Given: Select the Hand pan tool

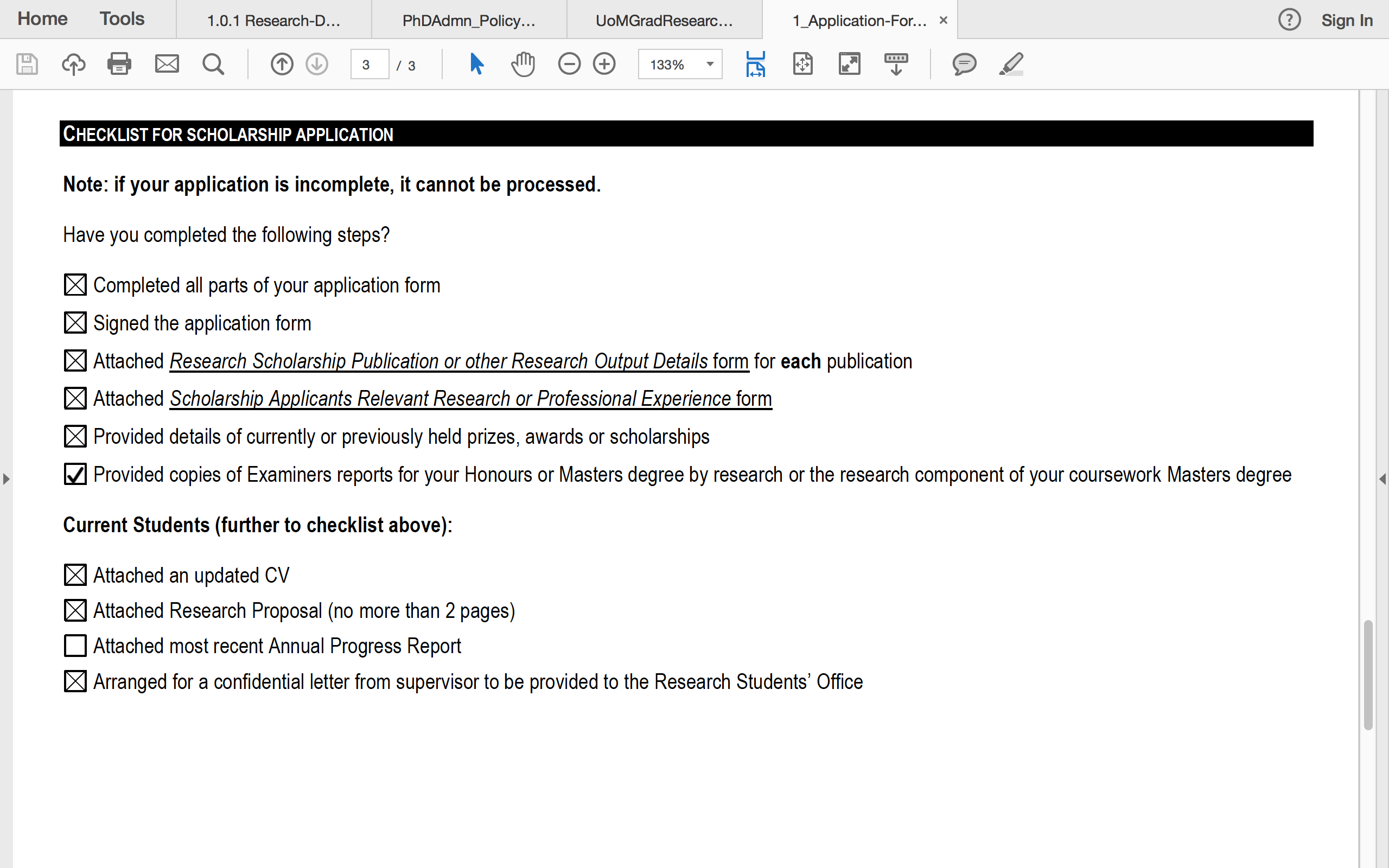Looking at the screenshot, I should (523, 63).
